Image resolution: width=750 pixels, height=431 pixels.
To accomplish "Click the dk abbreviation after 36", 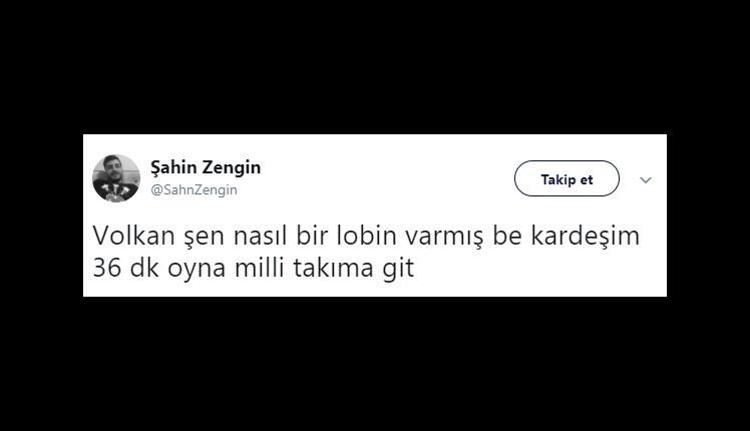I will point(144,267).
